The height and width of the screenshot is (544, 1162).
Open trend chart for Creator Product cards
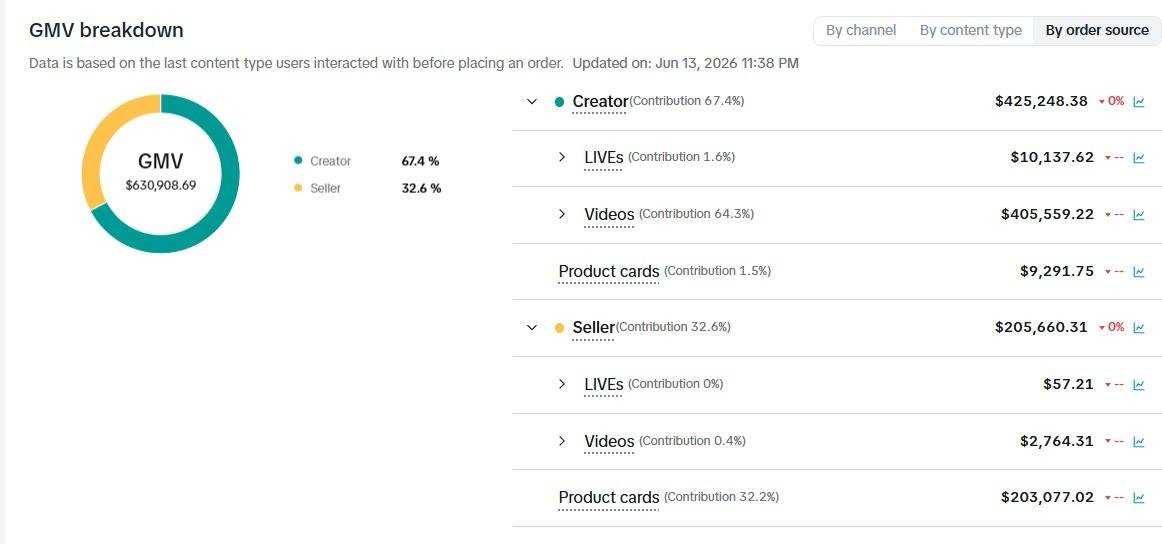(1138, 272)
